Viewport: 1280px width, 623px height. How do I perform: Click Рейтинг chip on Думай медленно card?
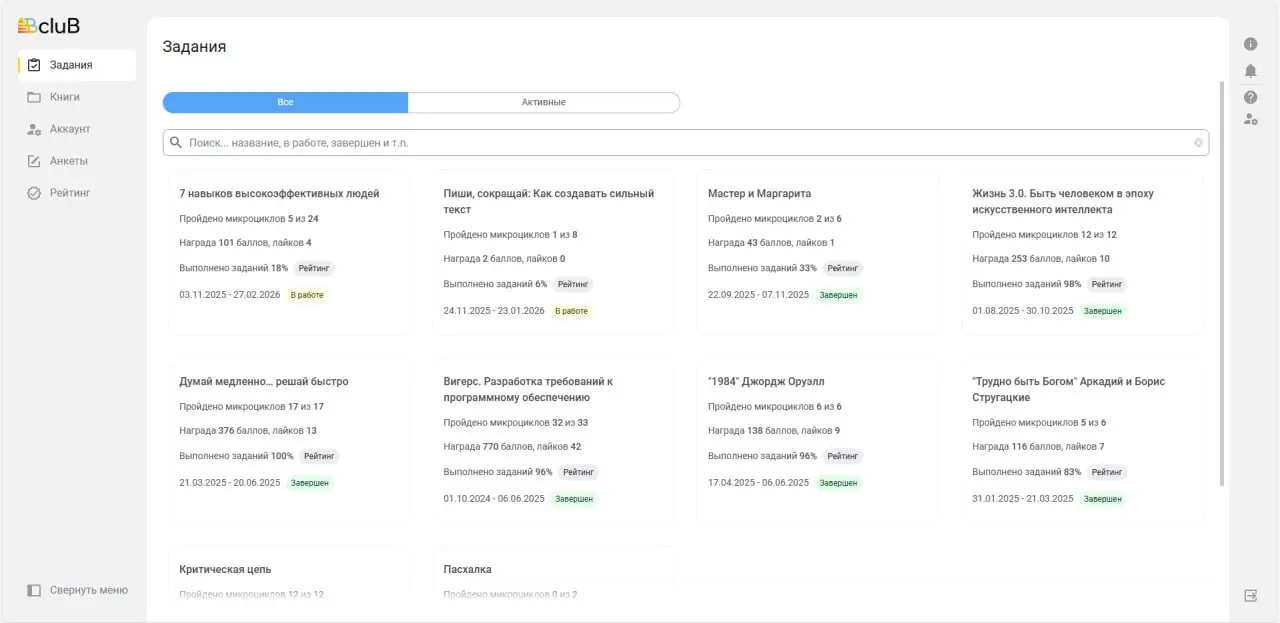click(x=319, y=456)
